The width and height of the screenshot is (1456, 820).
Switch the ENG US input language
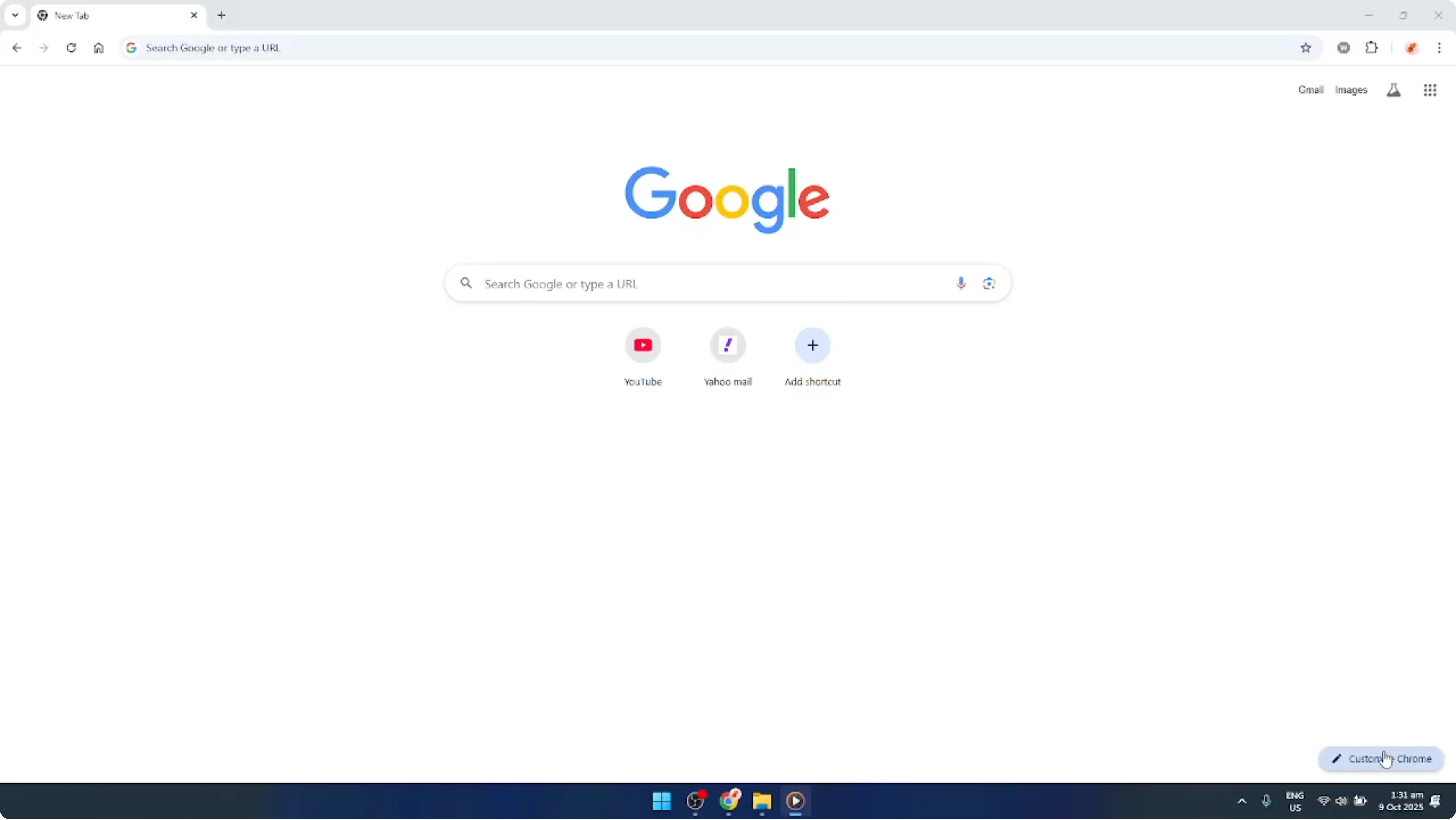point(1295,802)
